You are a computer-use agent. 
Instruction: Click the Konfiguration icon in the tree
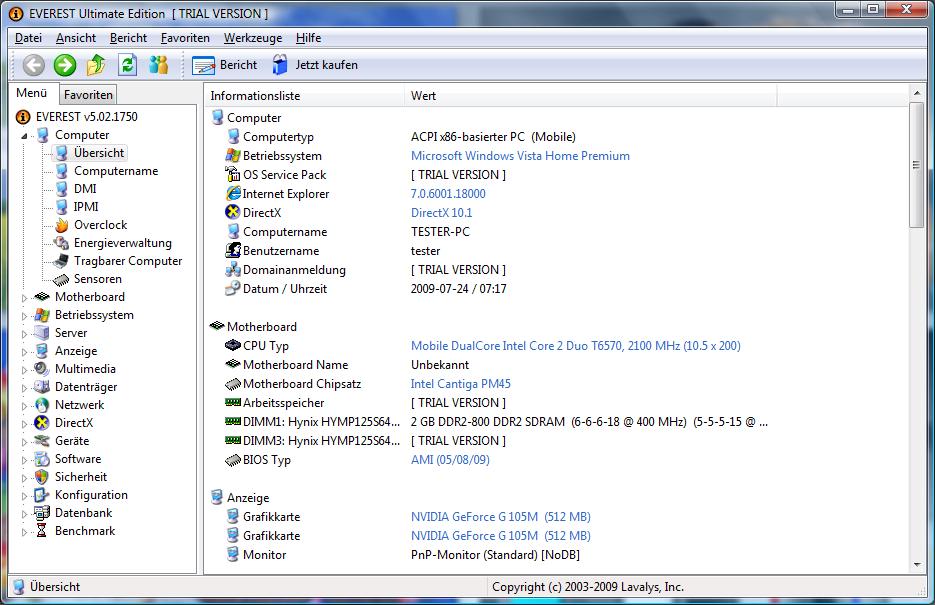[42, 495]
